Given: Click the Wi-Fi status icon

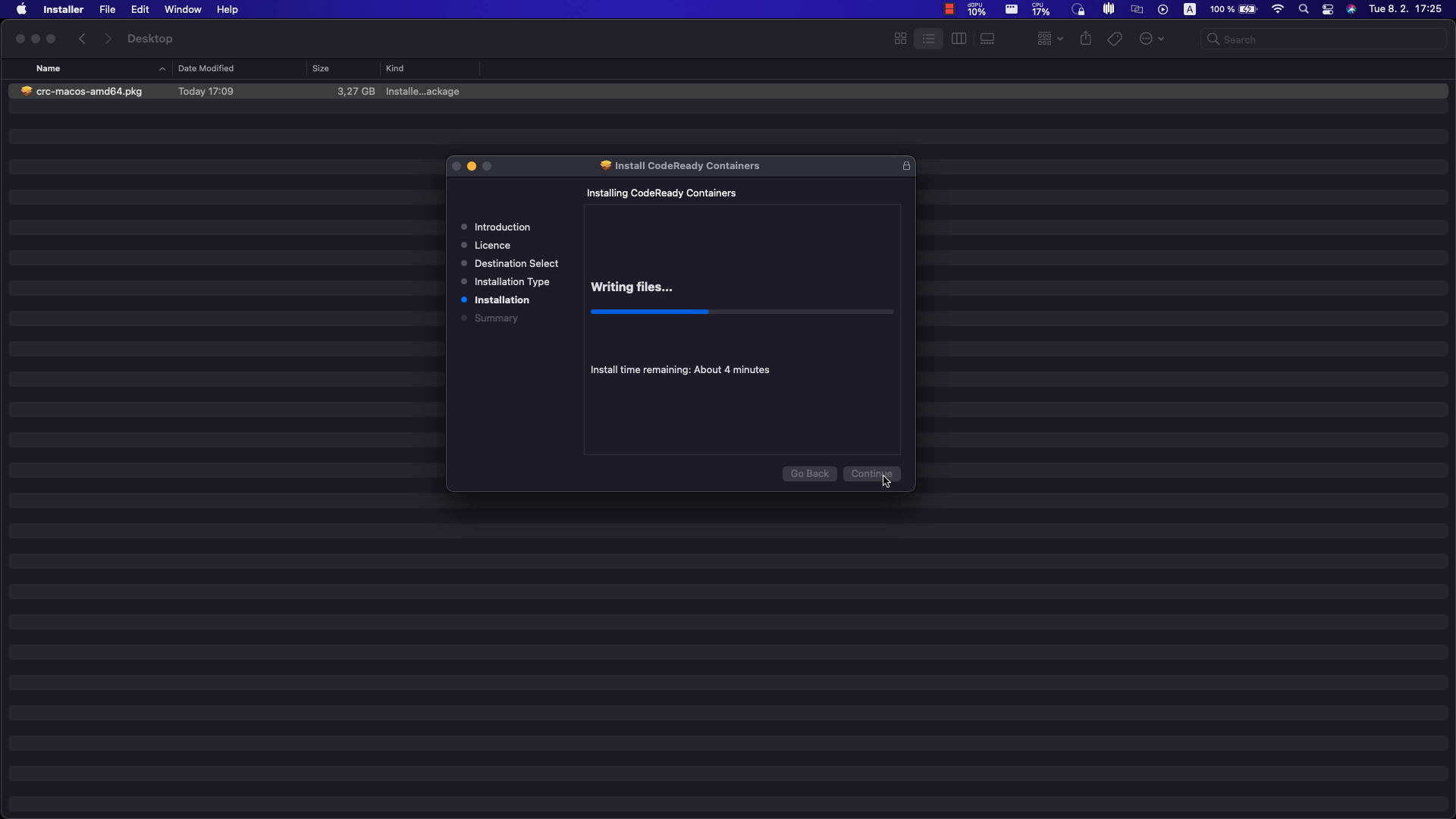Looking at the screenshot, I should pos(1278,9).
